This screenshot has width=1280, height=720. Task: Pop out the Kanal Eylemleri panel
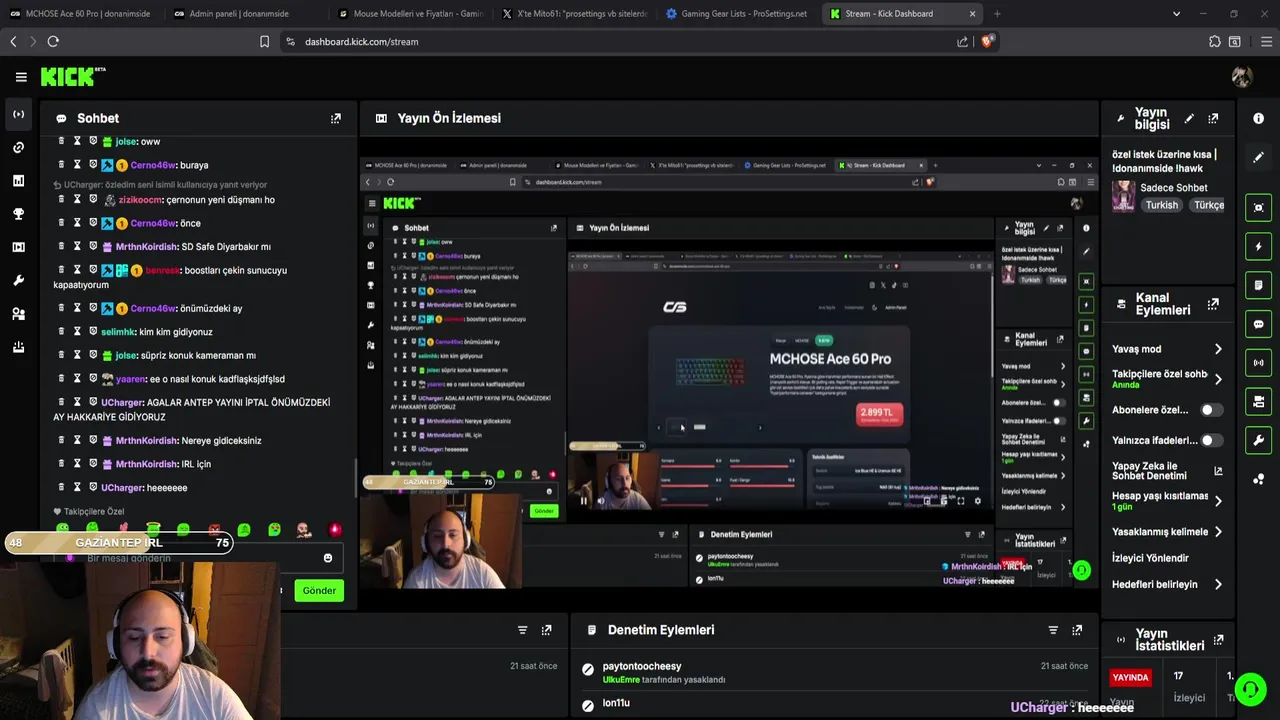[x=1213, y=304]
